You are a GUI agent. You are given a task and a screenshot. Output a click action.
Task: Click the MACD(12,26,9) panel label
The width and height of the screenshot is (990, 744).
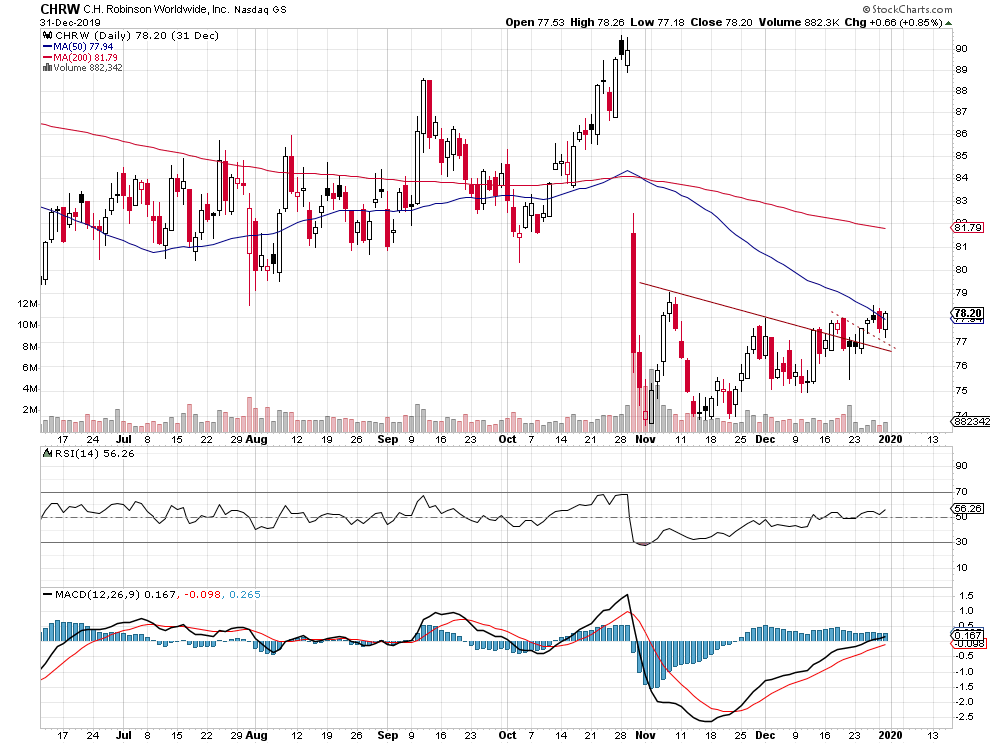tap(97, 594)
